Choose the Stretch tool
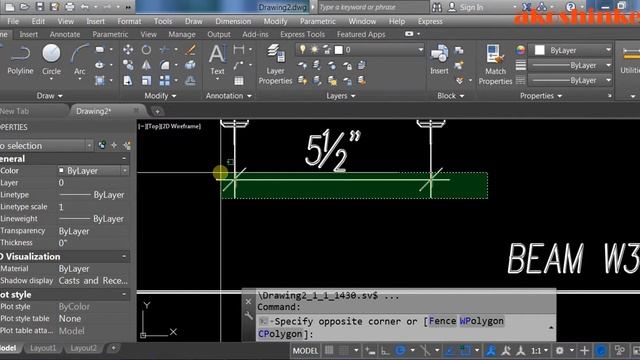640x360 pixels. coord(128,80)
